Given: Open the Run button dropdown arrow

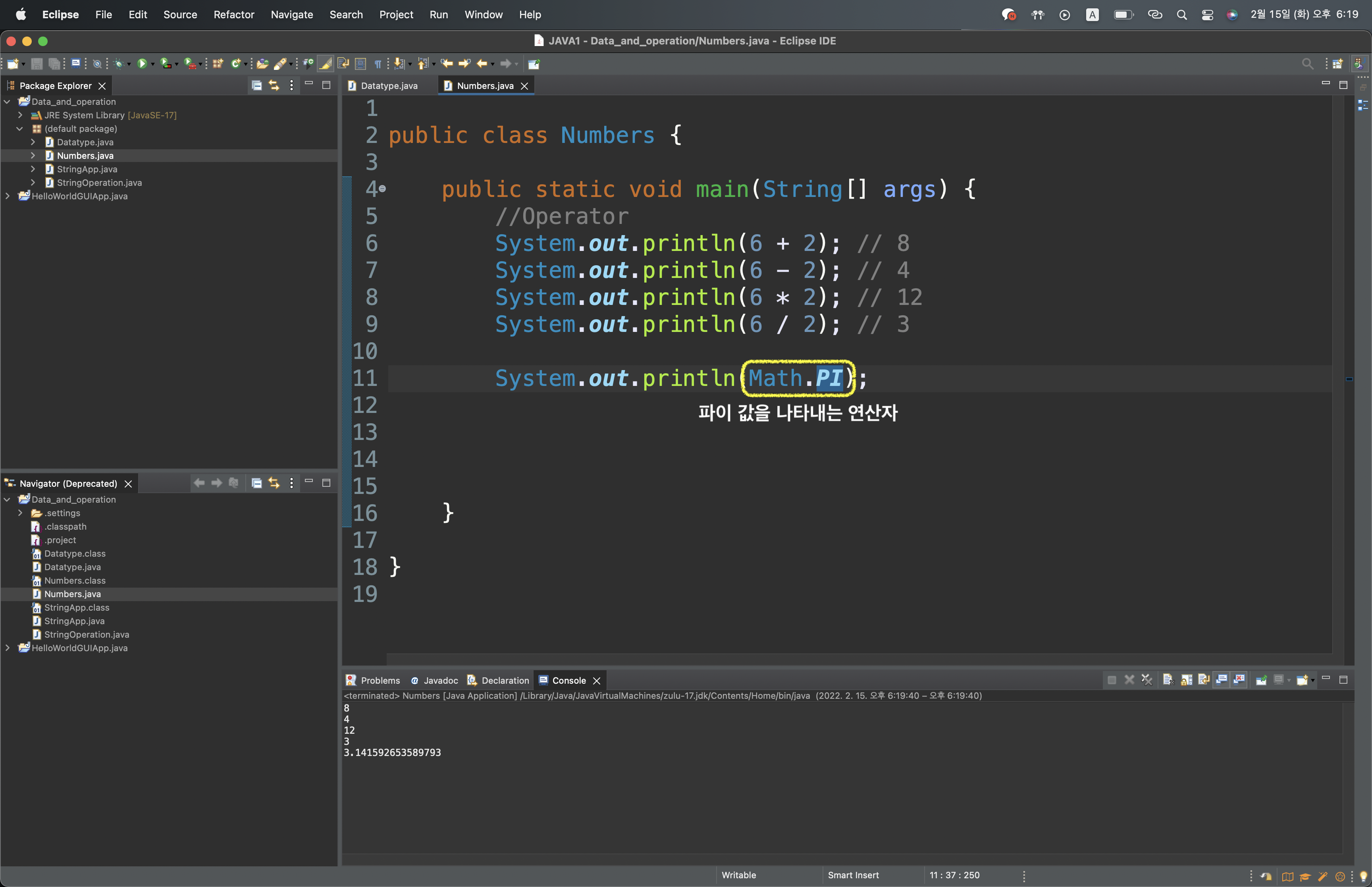Looking at the screenshot, I should tap(152, 64).
